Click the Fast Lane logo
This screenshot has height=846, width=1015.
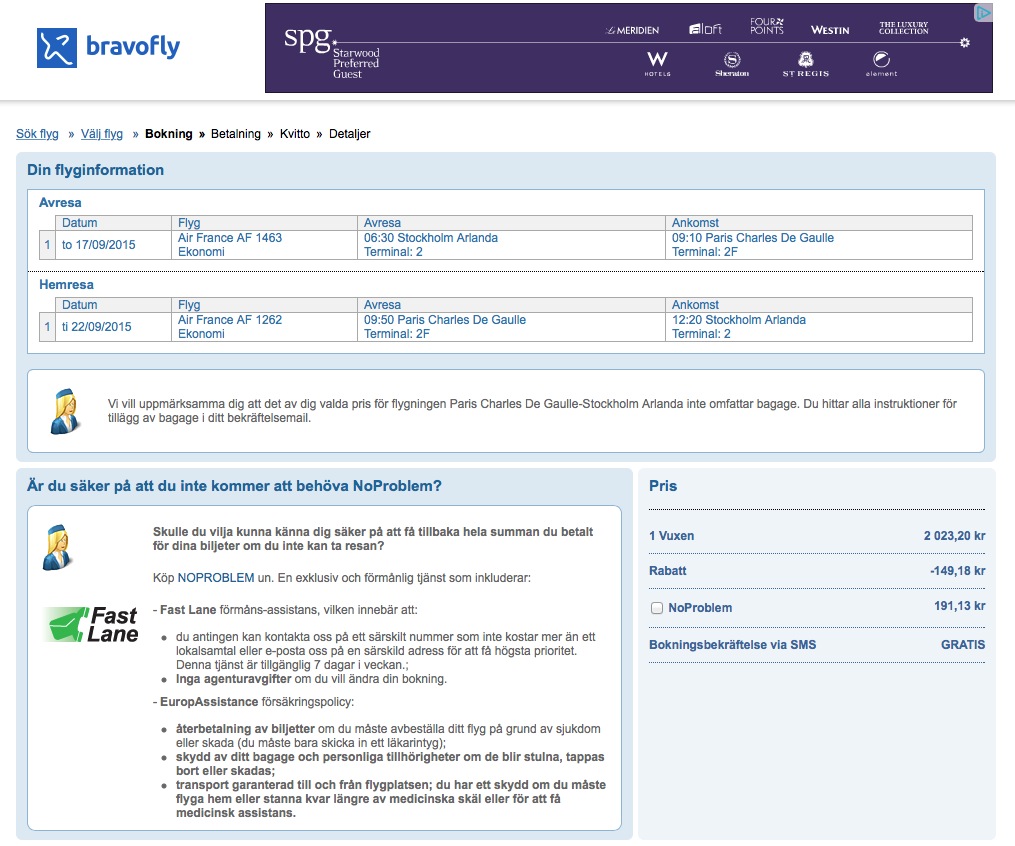pos(92,624)
